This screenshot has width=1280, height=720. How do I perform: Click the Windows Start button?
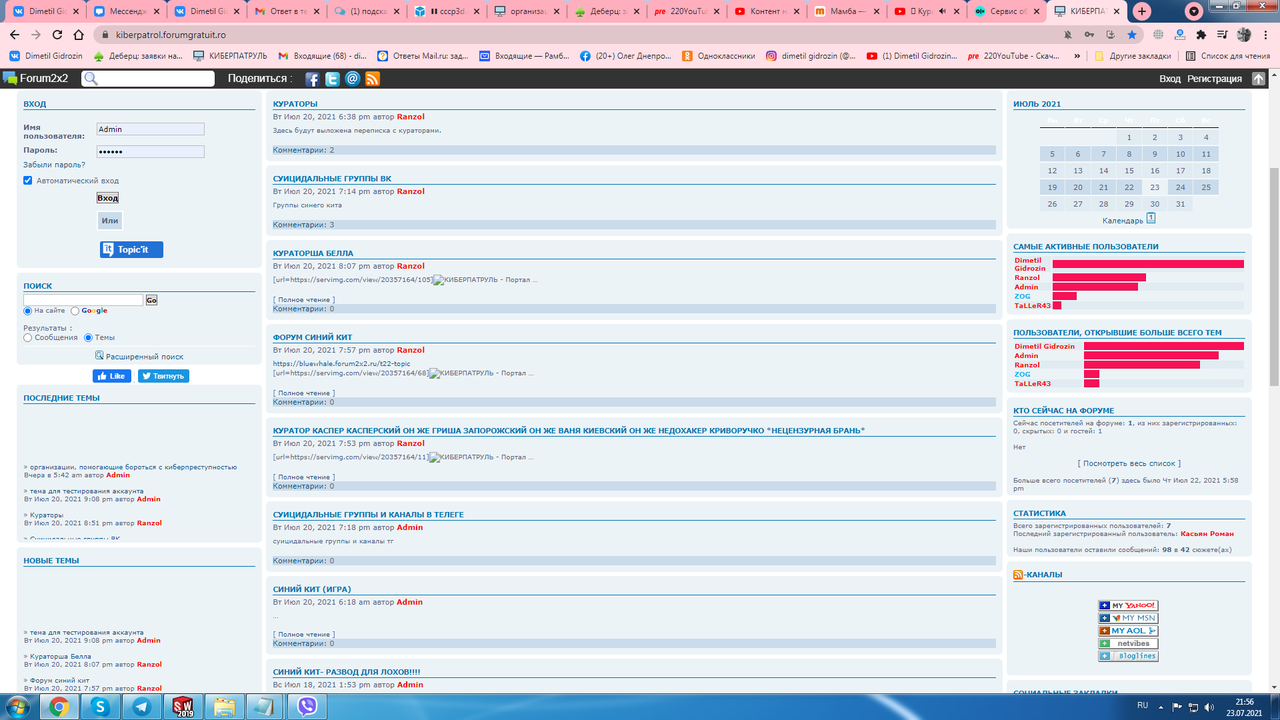point(18,707)
